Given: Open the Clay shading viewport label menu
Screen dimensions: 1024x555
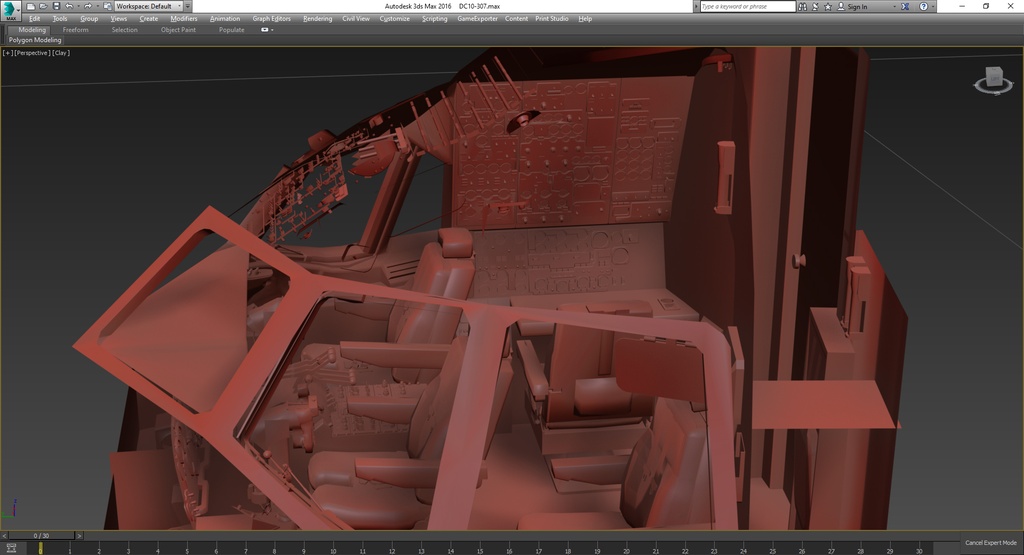Looking at the screenshot, I should coord(61,52).
